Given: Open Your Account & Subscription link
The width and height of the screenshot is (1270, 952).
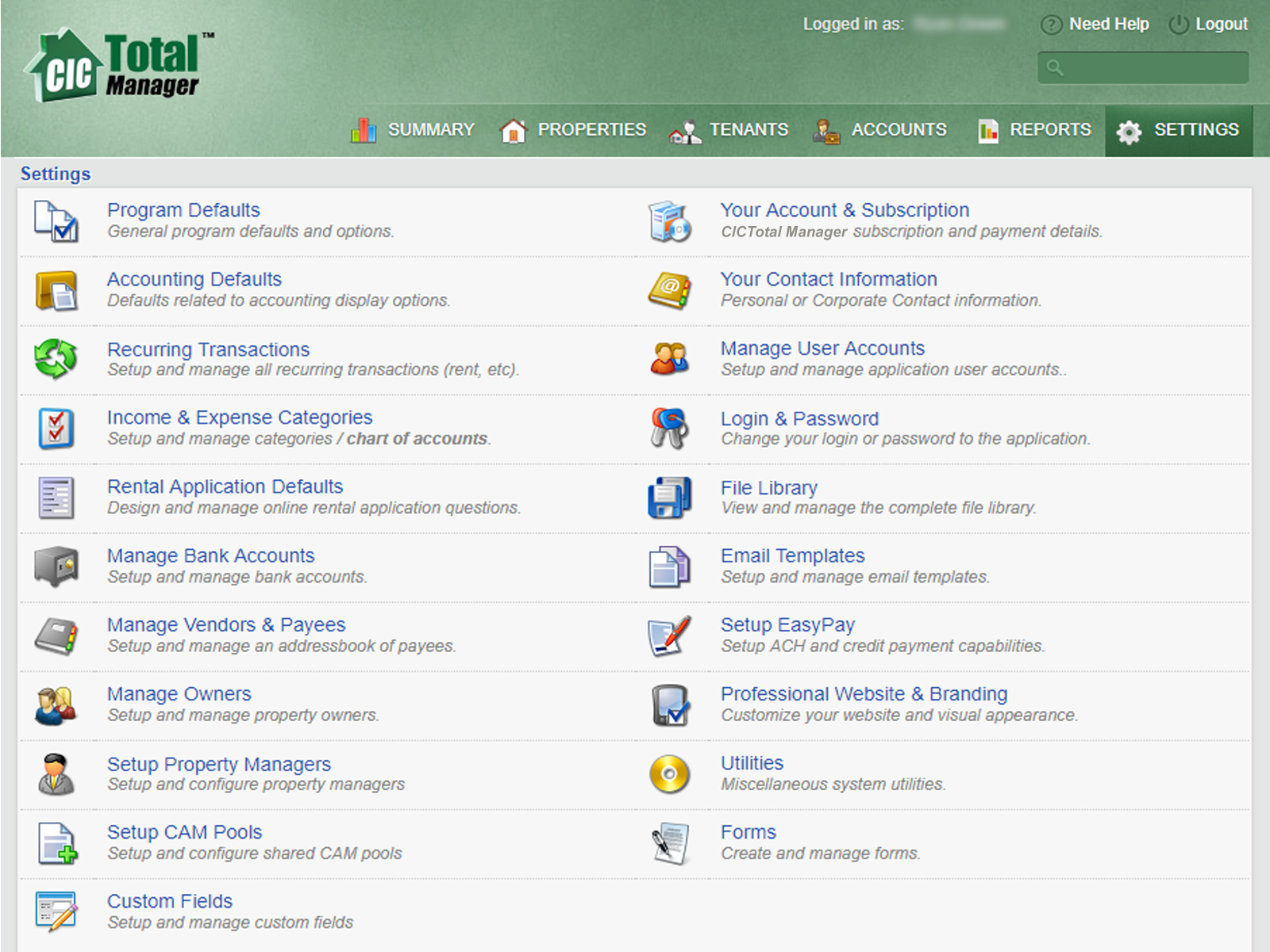Looking at the screenshot, I should coord(845,210).
